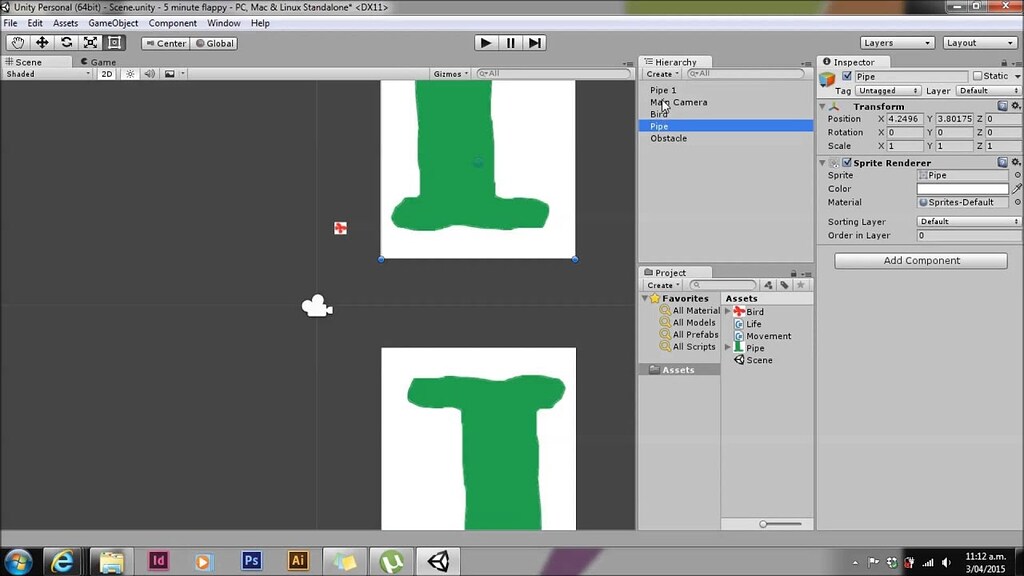Toggle 2D view mode
This screenshot has height=576, width=1024.
point(106,73)
